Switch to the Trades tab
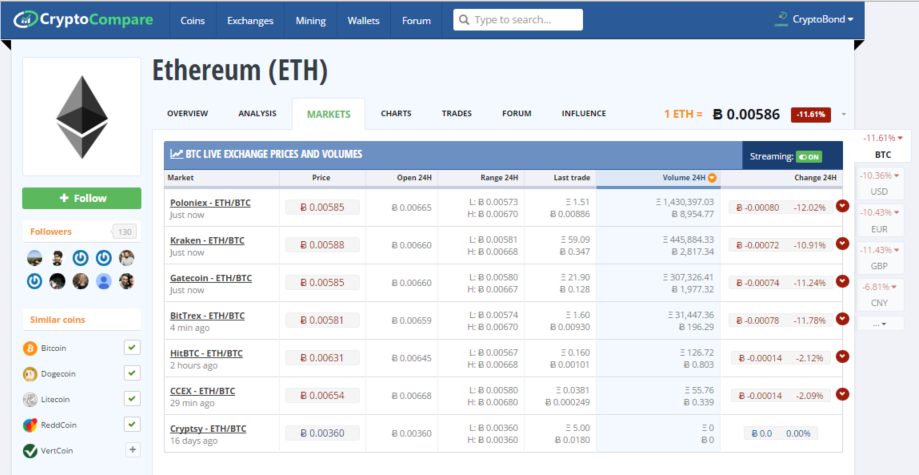 coord(457,114)
